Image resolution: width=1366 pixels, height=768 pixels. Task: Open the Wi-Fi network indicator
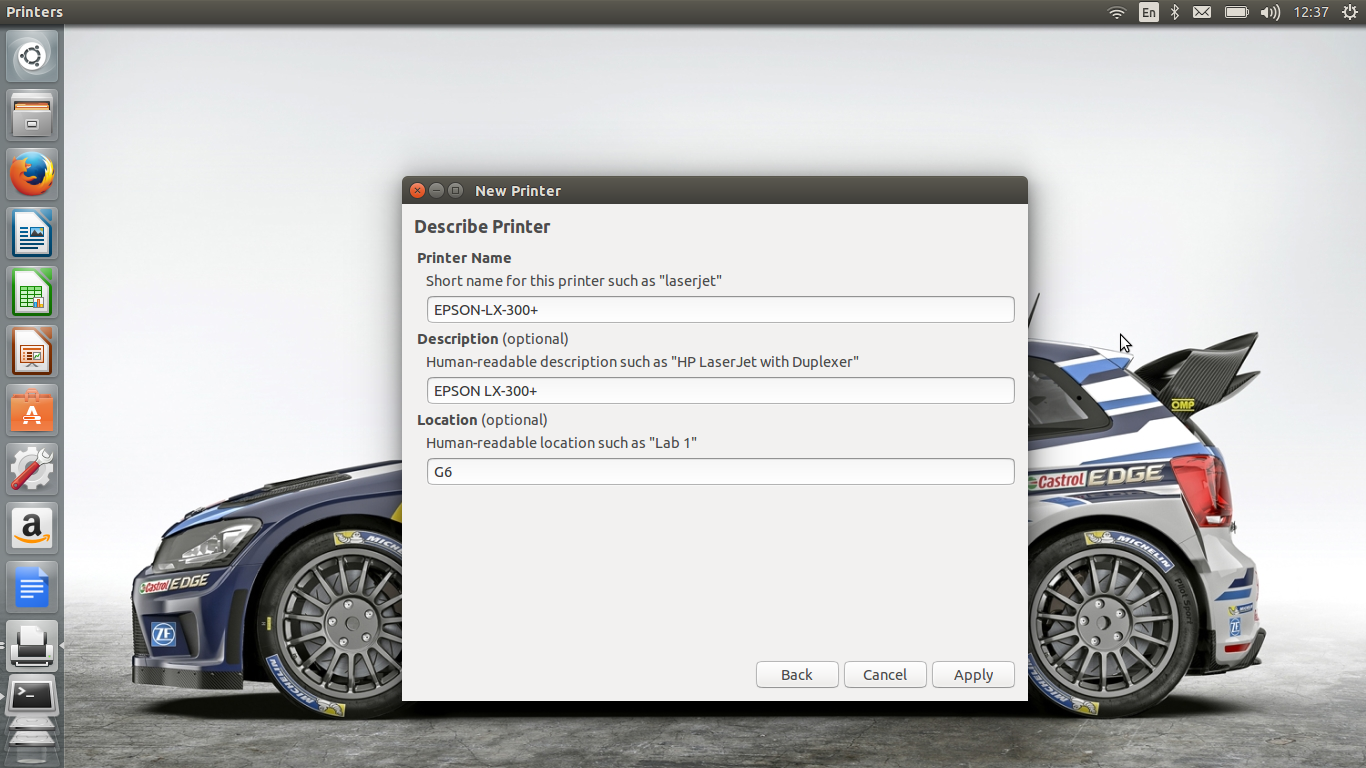[x=1117, y=12]
